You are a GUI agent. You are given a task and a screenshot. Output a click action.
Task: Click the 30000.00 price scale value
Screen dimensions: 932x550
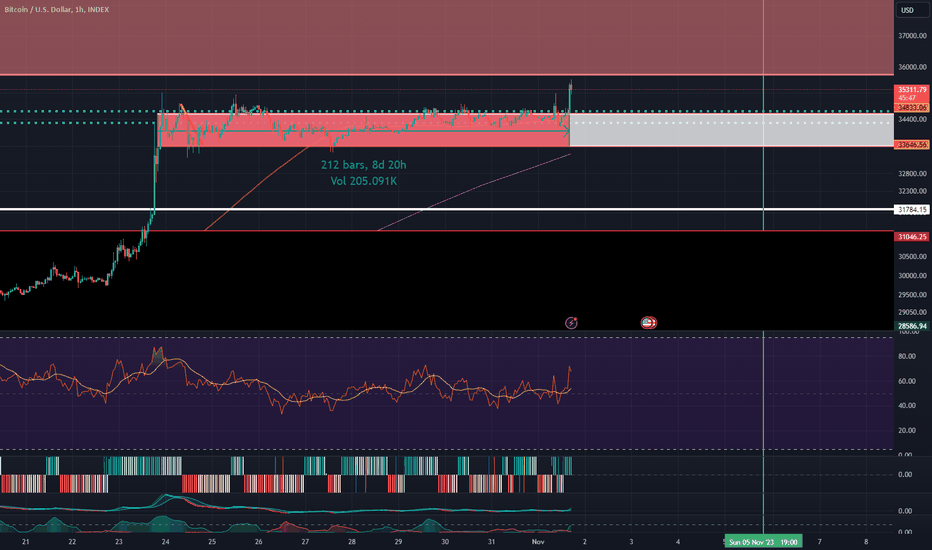912,275
